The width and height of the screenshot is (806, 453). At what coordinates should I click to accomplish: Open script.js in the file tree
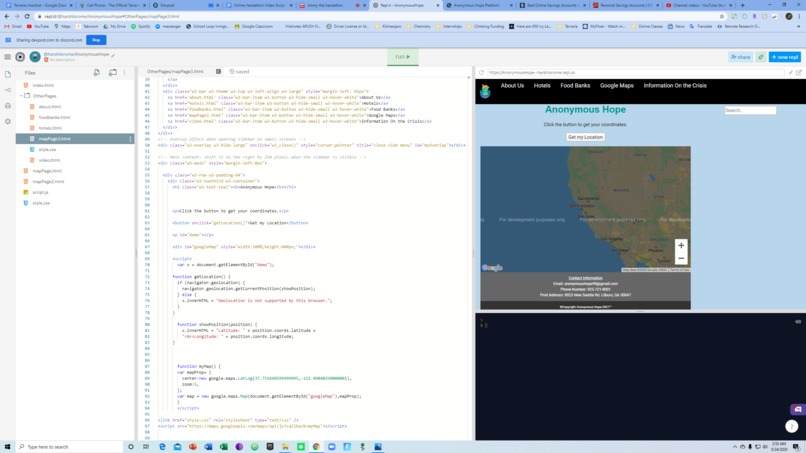click(41, 192)
